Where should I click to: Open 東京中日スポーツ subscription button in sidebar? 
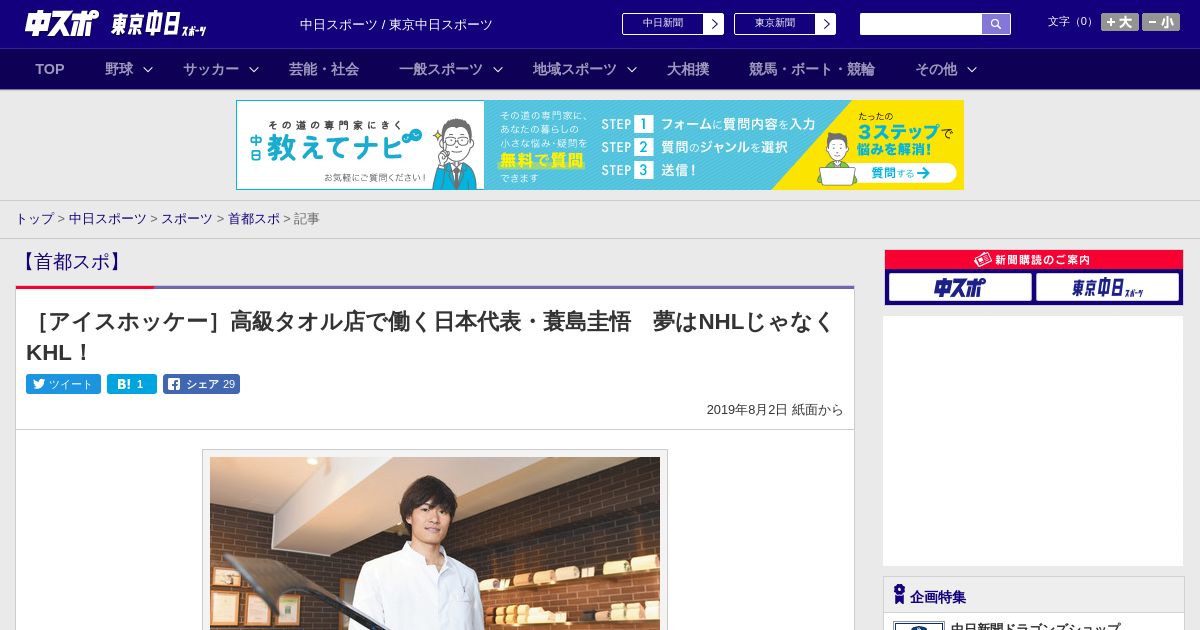pyautogui.click(x=1107, y=287)
